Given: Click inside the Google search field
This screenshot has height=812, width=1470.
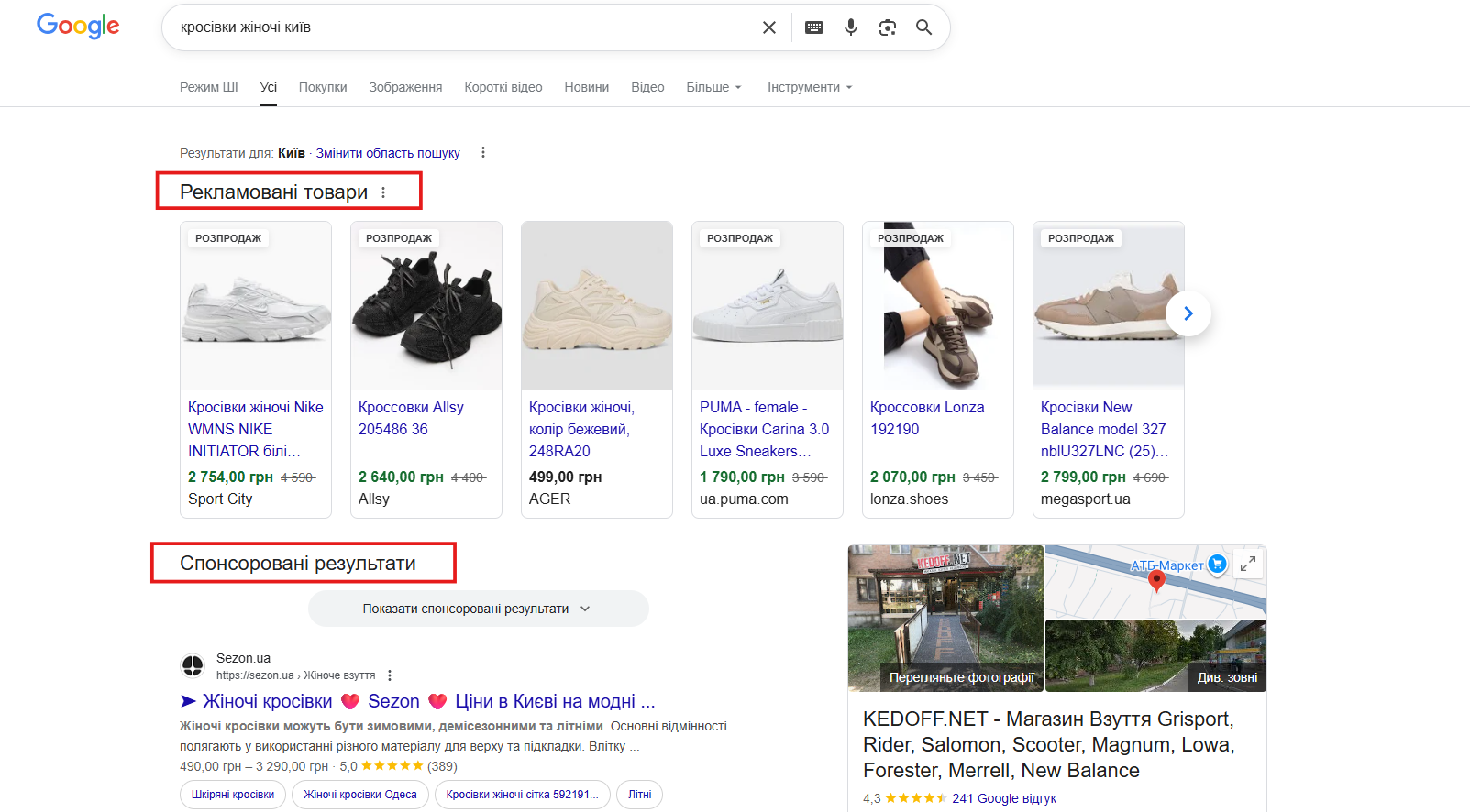Looking at the screenshot, I should coord(459,27).
